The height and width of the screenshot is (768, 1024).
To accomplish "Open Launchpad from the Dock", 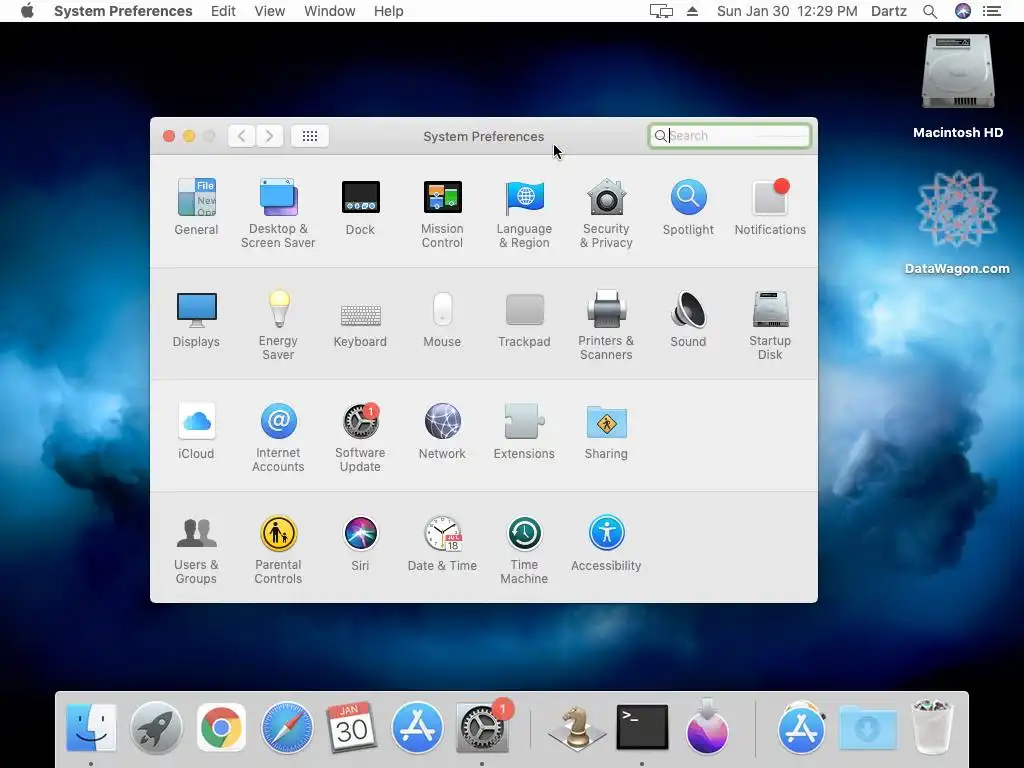I will [156, 727].
